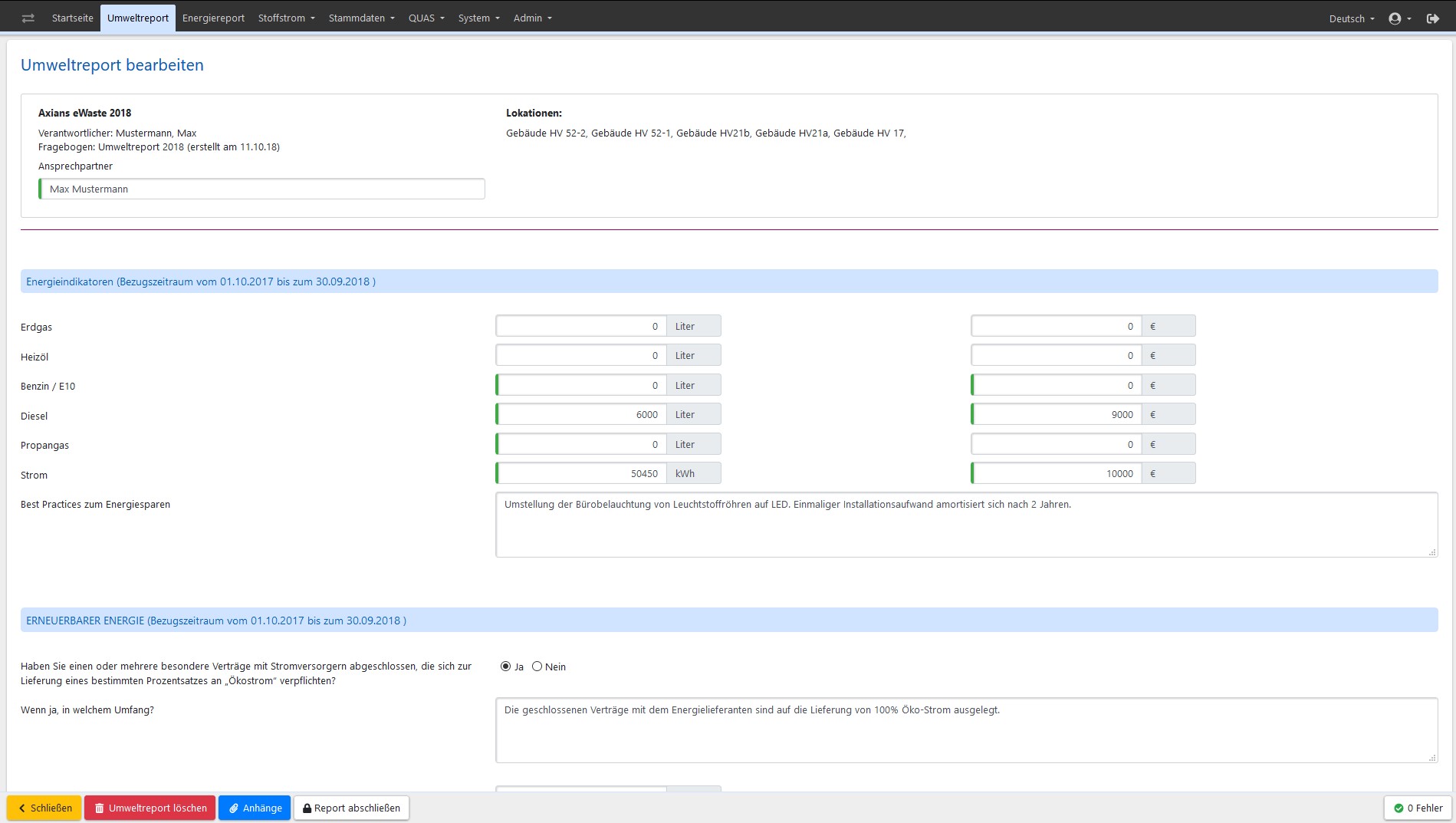This screenshot has width=1456, height=823.
Task: Click the Propangas Liter input field
Action: (580, 444)
